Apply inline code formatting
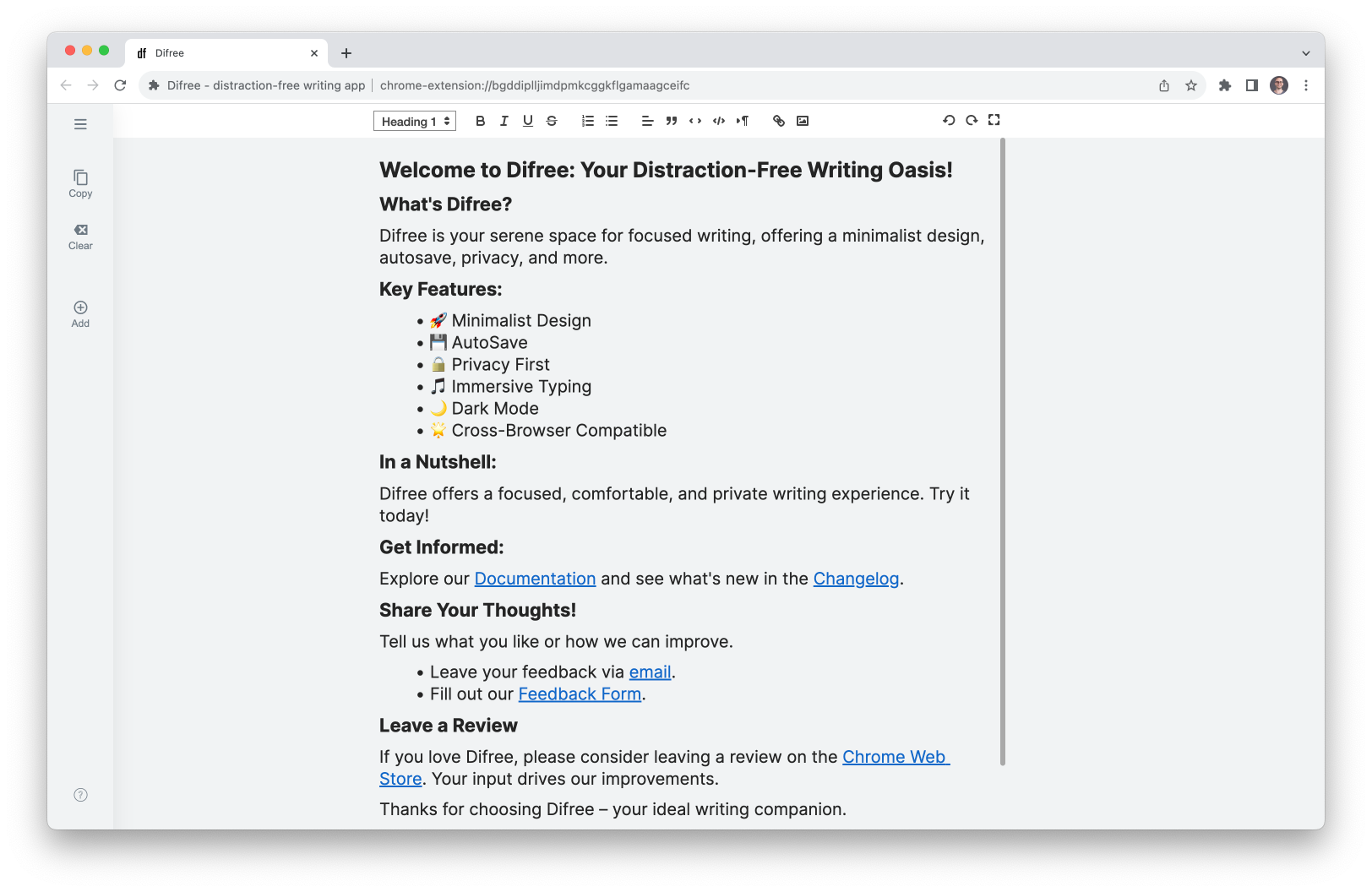The height and width of the screenshot is (892, 1372). pyautogui.click(x=695, y=121)
